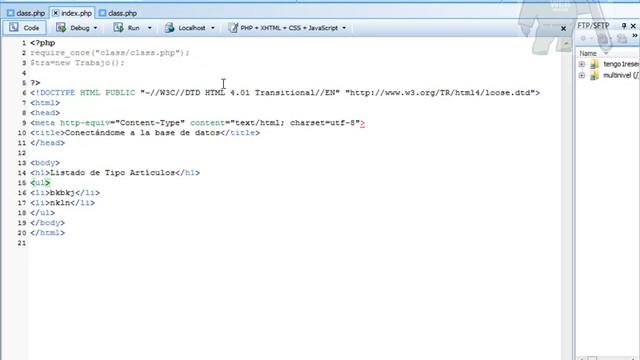Image resolution: width=640 pixels, height=360 pixels.
Task: Click the Debug button
Action: pos(73,28)
